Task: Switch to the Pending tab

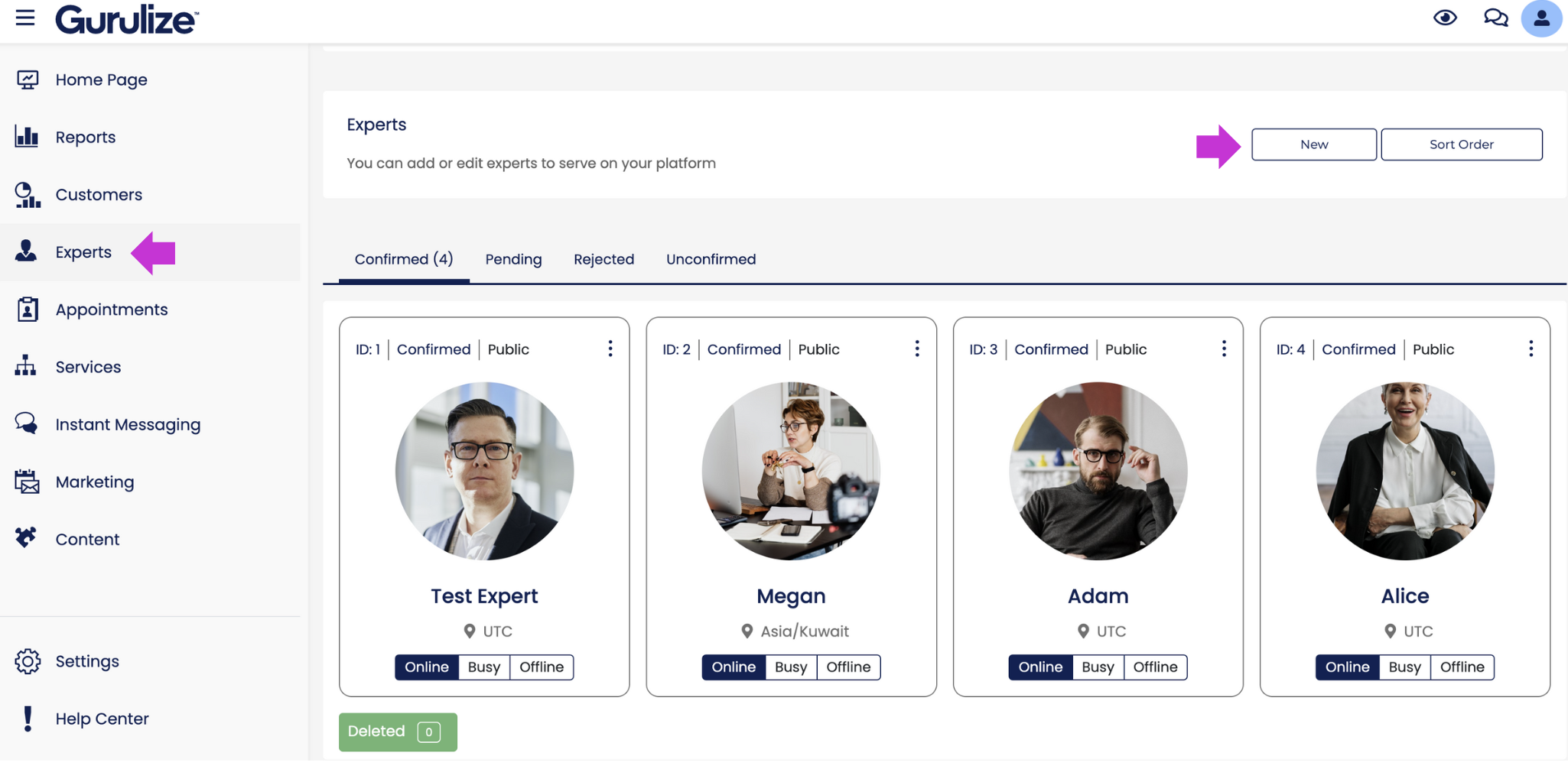Action: click(513, 259)
